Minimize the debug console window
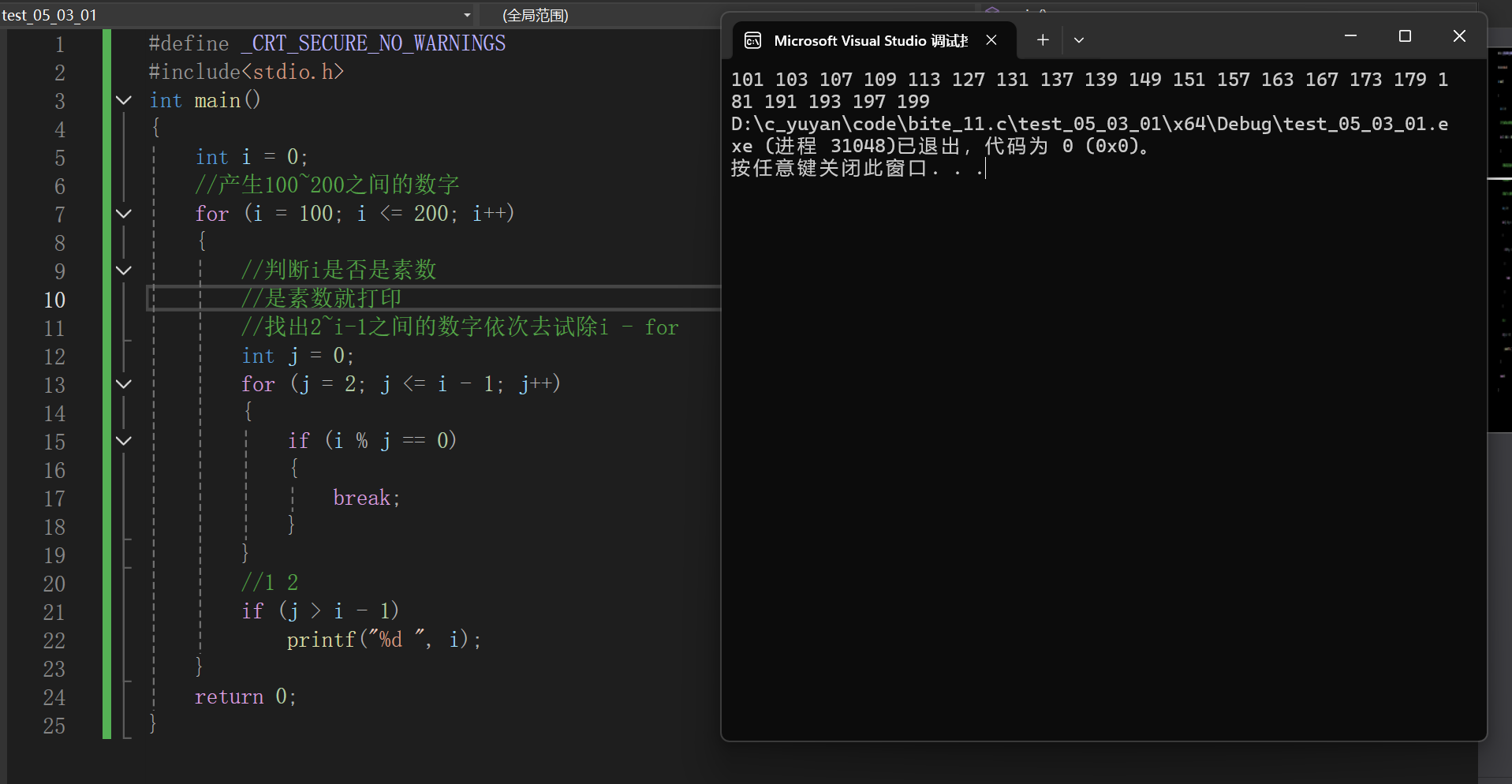The image size is (1512, 784). 1350,36
